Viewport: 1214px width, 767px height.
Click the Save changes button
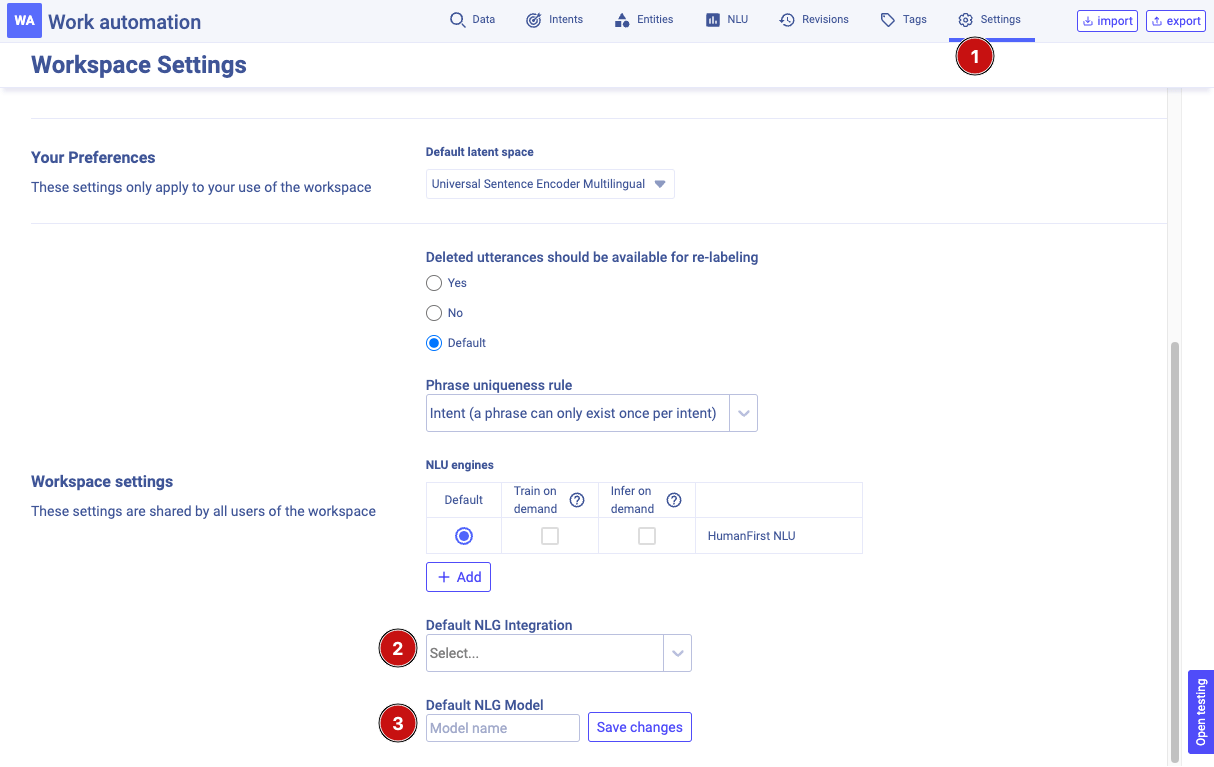coord(639,727)
